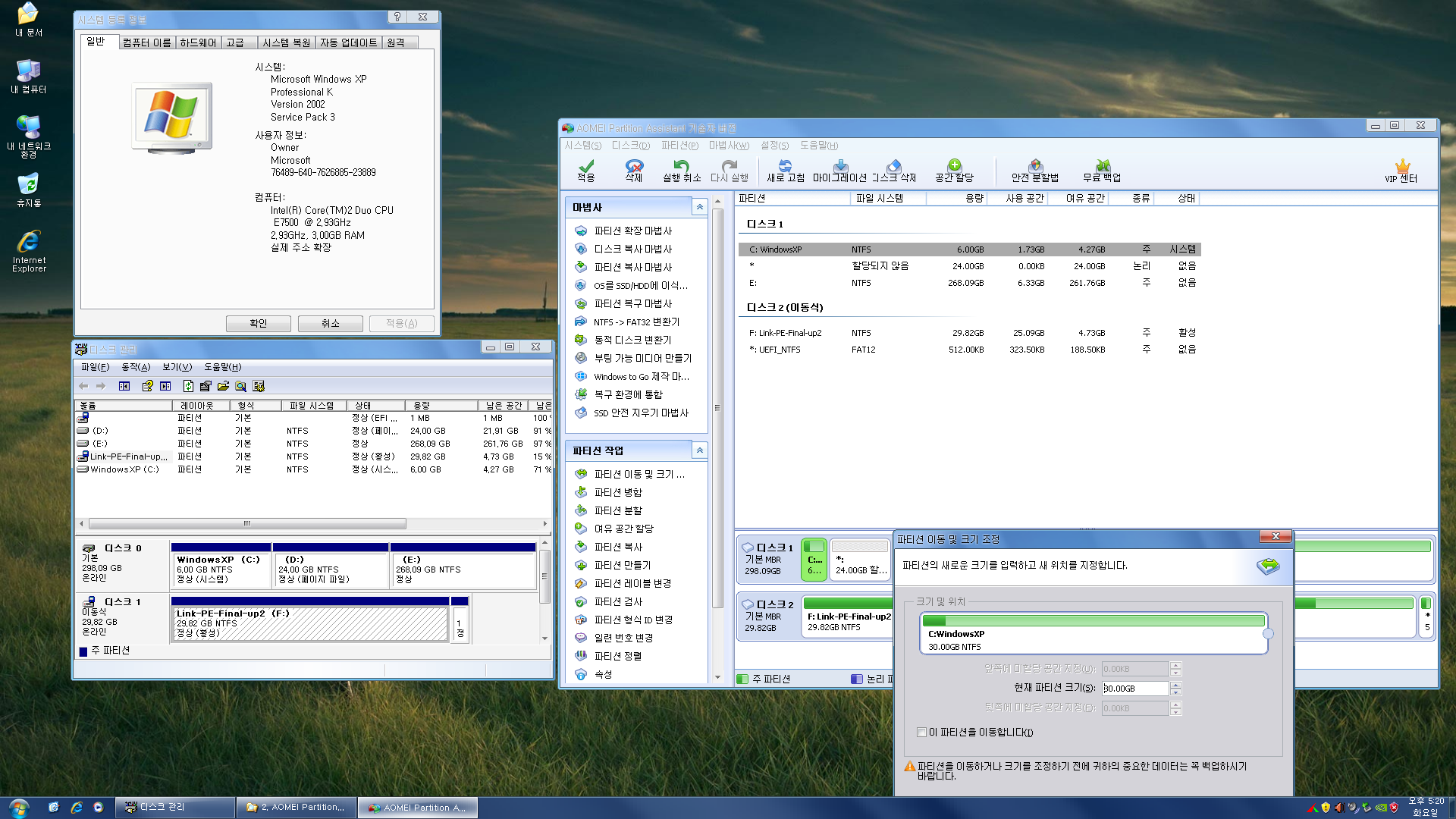Click the 무료 백업 toolbar icon
The image size is (1456, 819).
coord(1102,171)
